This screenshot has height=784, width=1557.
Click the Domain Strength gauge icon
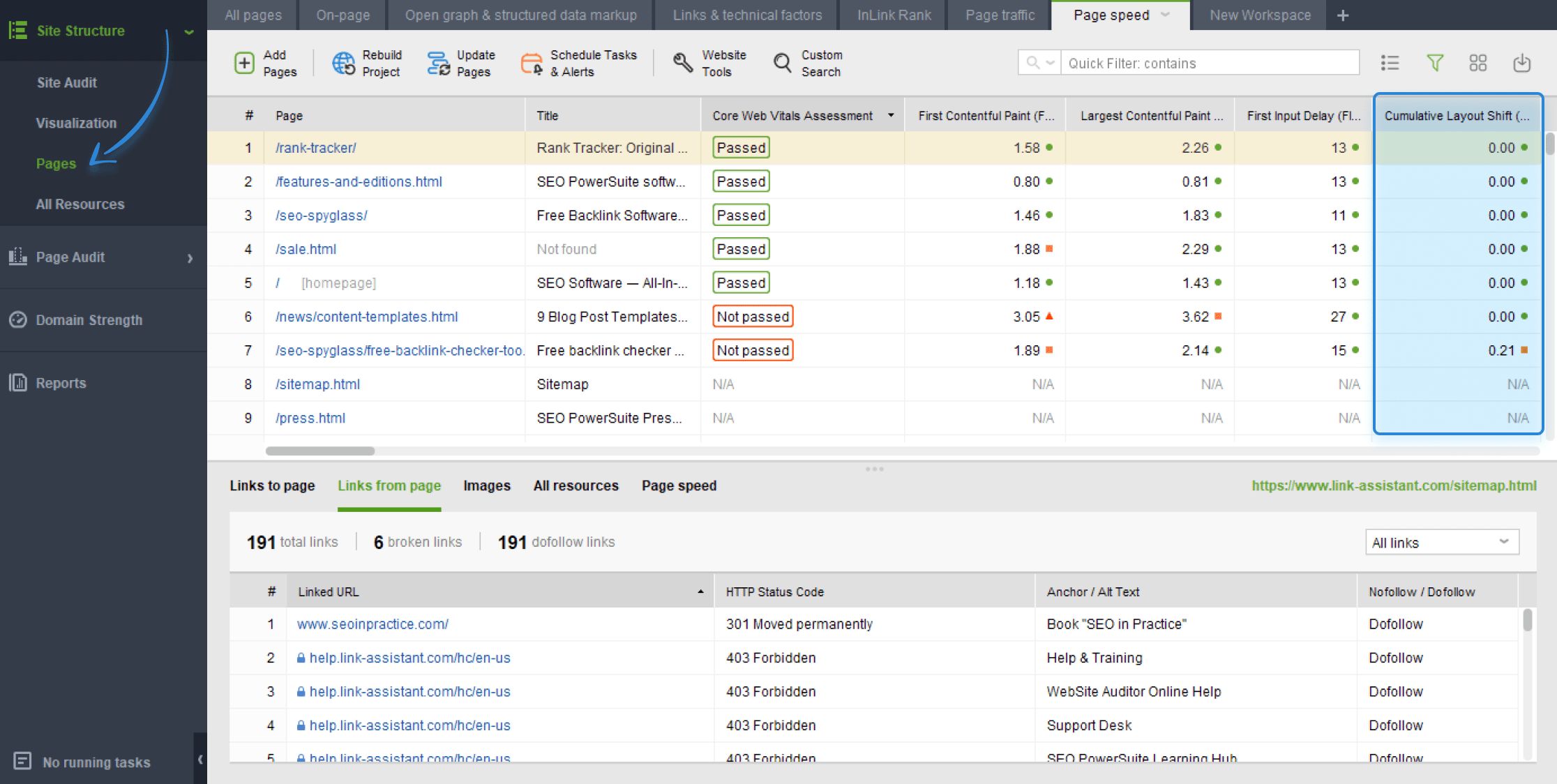(x=18, y=319)
